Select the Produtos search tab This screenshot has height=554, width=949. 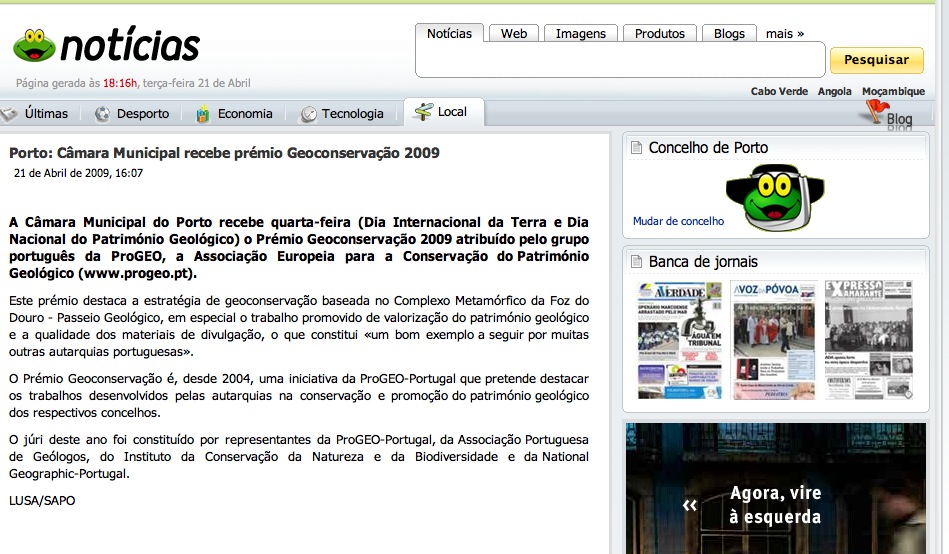tap(660, 34)
